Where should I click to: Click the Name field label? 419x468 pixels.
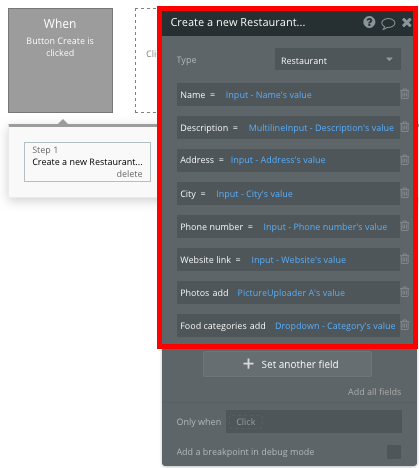[x=193, y=95]
